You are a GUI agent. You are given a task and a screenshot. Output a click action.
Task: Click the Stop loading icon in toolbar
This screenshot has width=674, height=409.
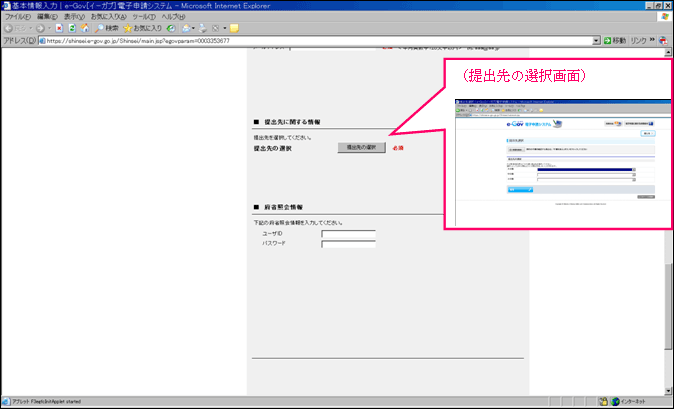coord(59,28)
